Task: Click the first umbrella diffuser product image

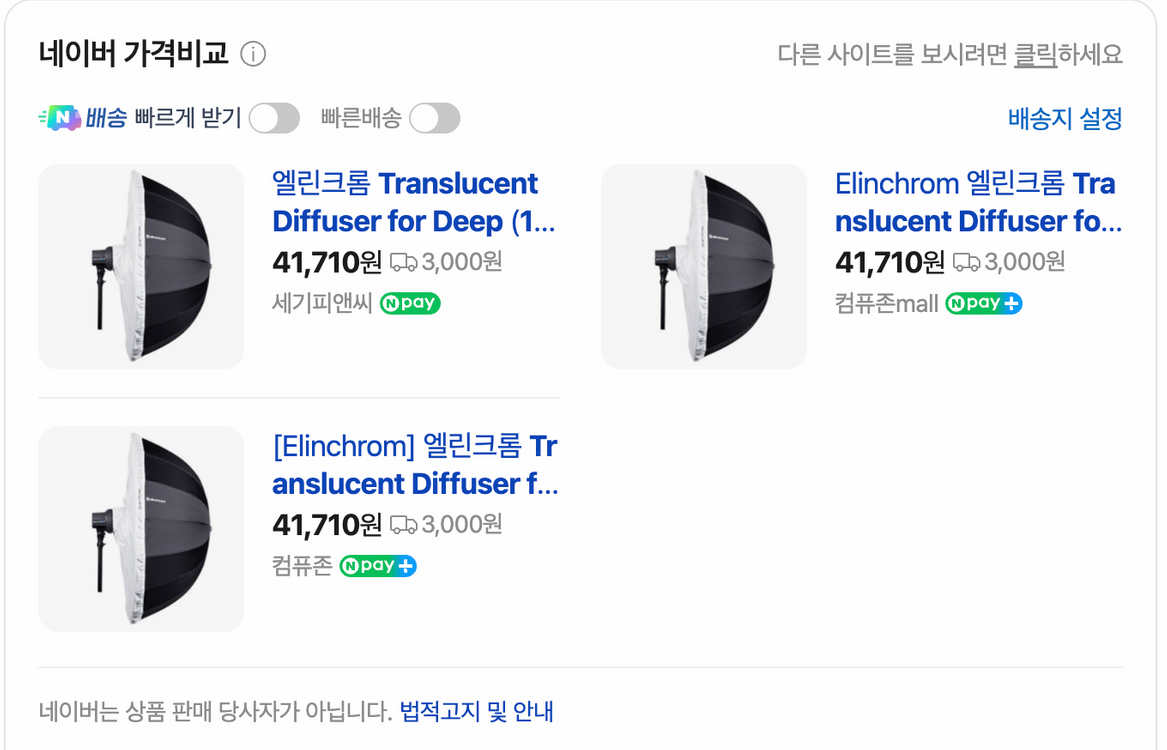Action: (x=140, y=267)
